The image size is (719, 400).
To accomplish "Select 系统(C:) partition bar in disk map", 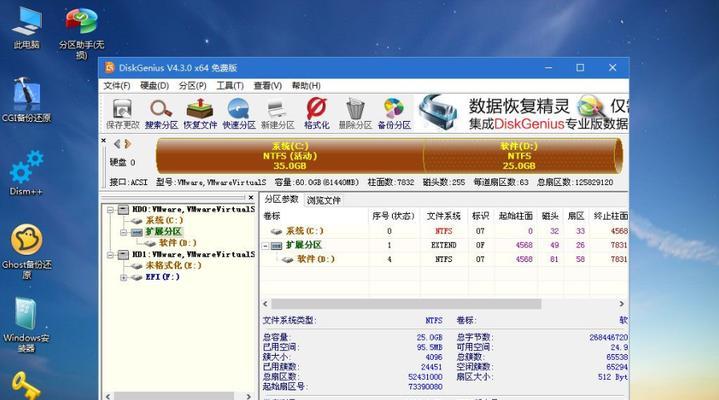I will (290, 156).
